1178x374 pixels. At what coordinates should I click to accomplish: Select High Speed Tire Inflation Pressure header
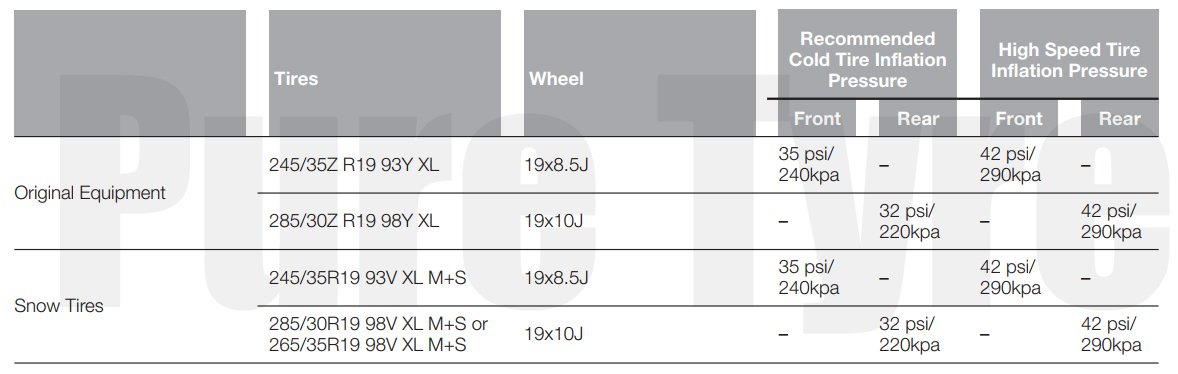click(1068, 60)
